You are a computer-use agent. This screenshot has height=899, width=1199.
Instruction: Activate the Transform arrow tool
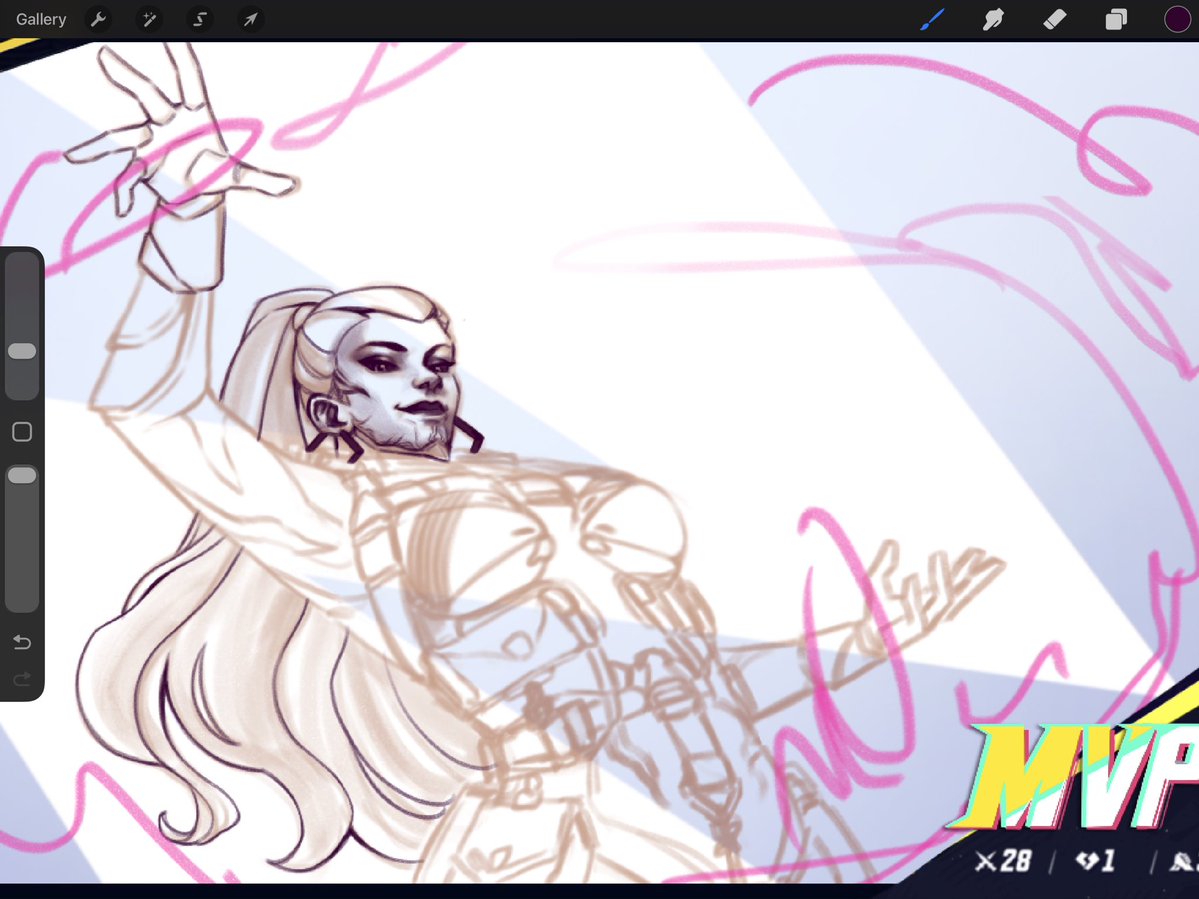251,19
